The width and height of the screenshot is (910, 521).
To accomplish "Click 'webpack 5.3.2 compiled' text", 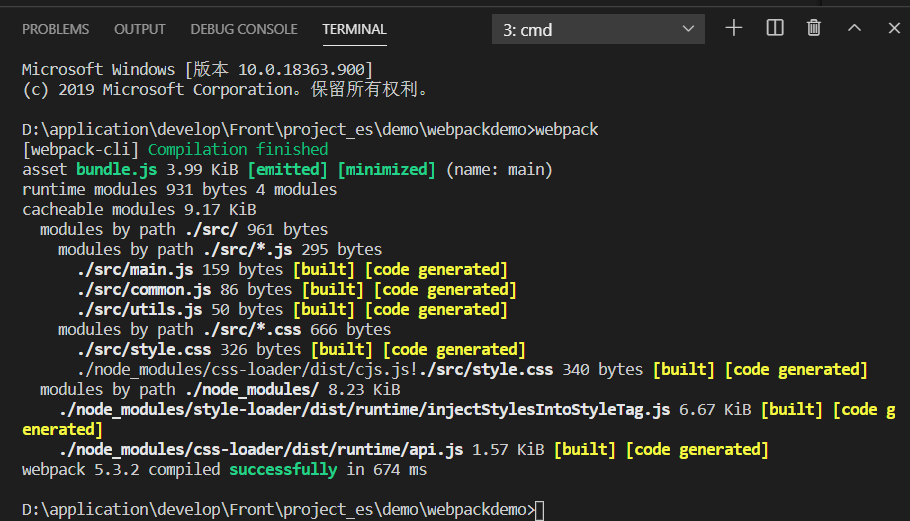I will click(121, 470).
